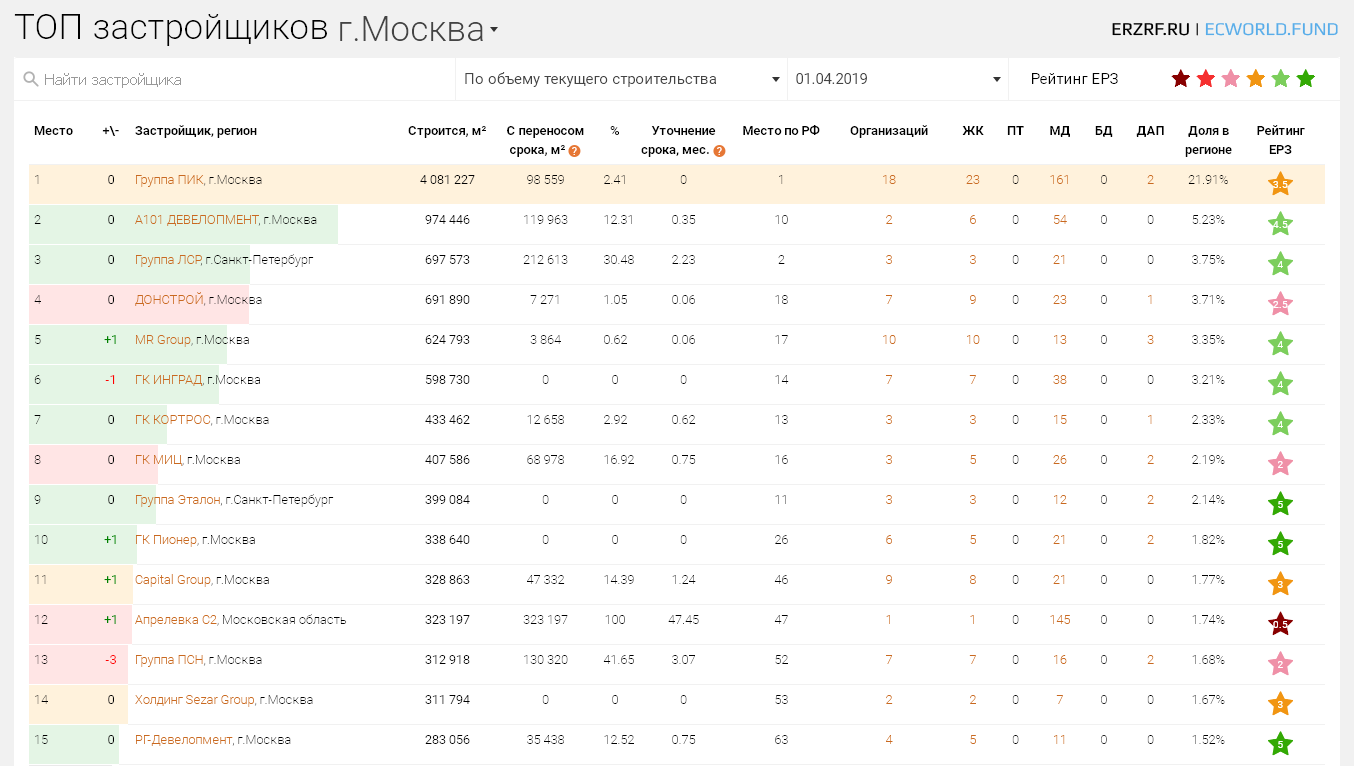Click the dark red star rating filter
1354x766 pixels.
[x=1181, y=79]
